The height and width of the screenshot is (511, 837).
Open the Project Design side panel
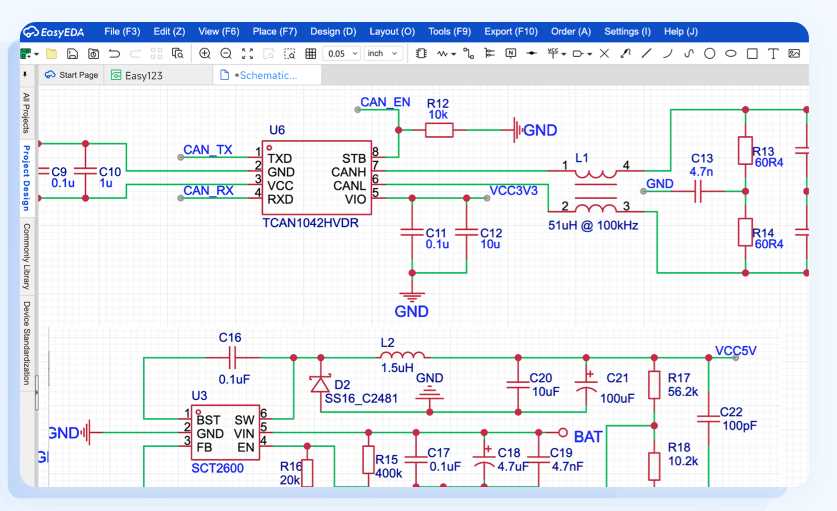click(26, 177)
